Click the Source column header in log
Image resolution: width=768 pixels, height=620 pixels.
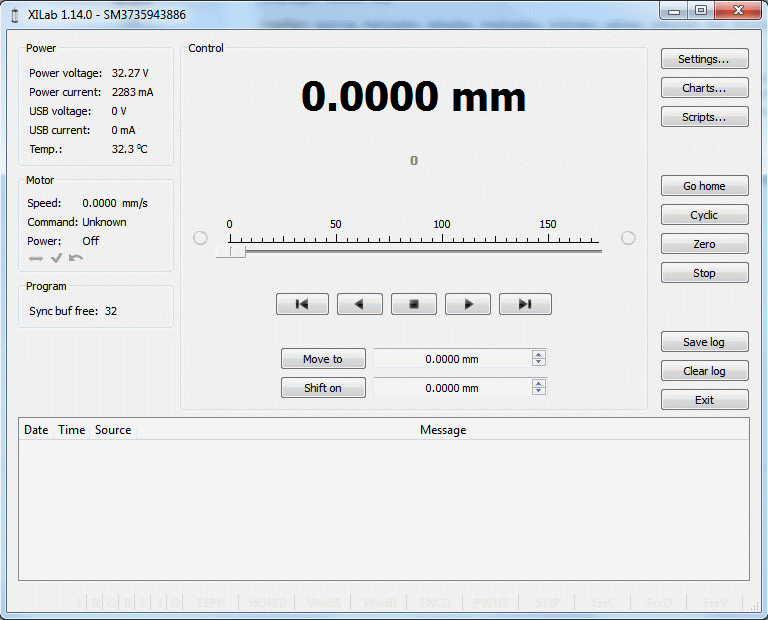(x=113, y=430)
